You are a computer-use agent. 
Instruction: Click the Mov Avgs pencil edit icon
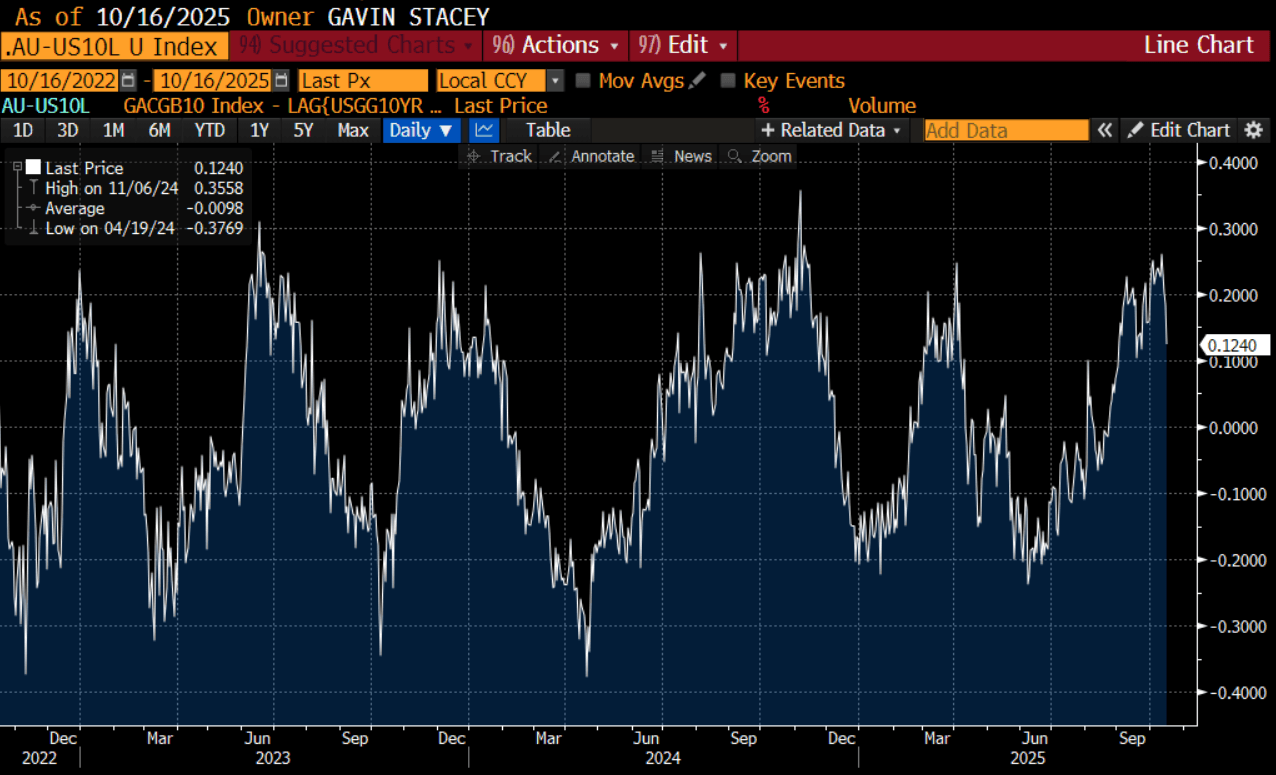pos(697,81)
